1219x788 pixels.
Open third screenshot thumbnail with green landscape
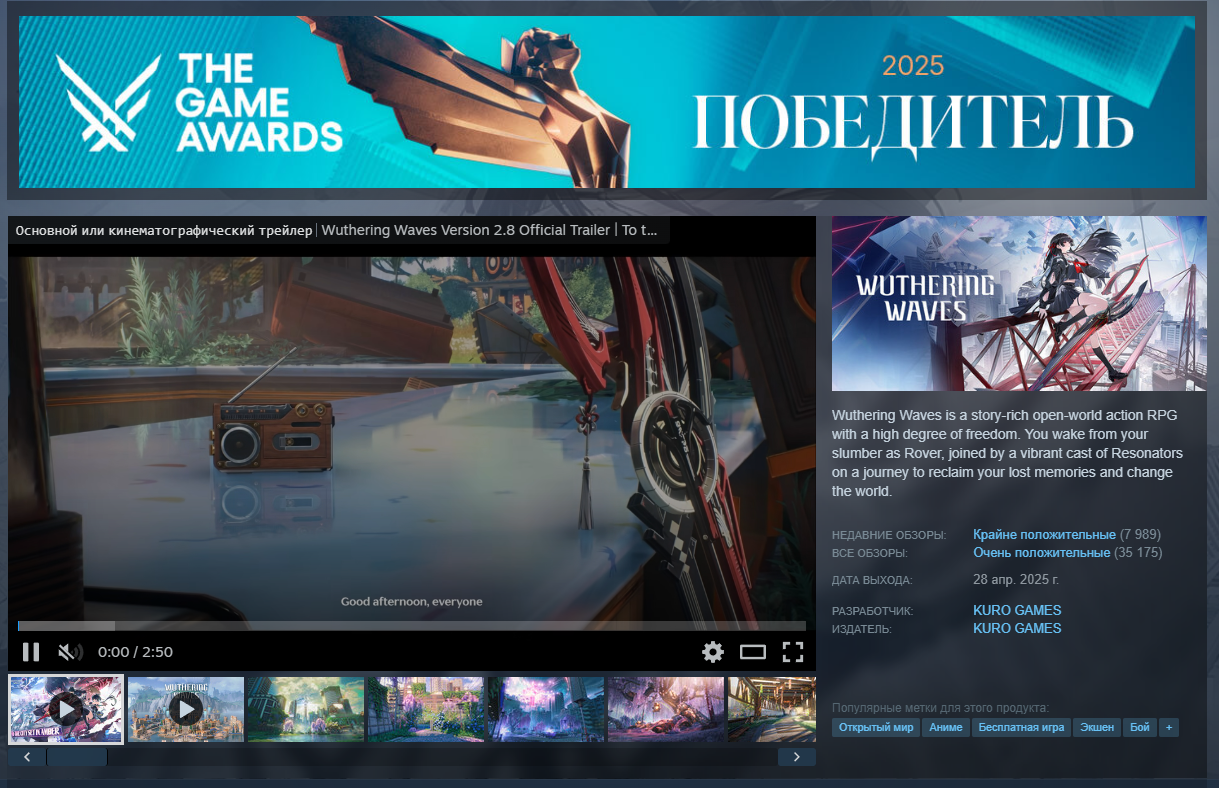306,709
